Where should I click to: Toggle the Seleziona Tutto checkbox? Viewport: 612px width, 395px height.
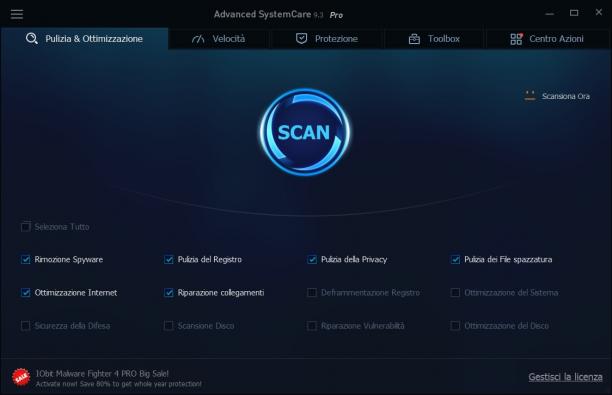click(25, 227)
